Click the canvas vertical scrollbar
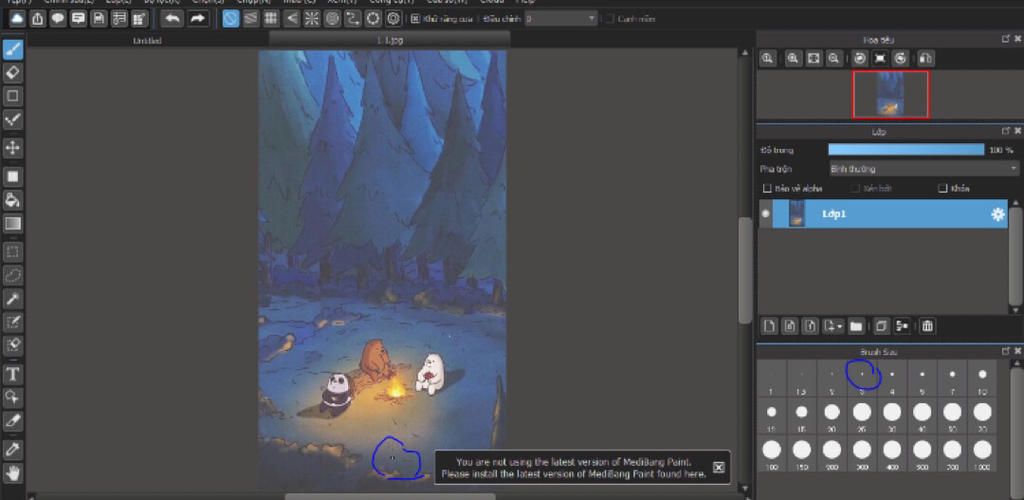The image size is (1024, 500). tap(745, 270)
